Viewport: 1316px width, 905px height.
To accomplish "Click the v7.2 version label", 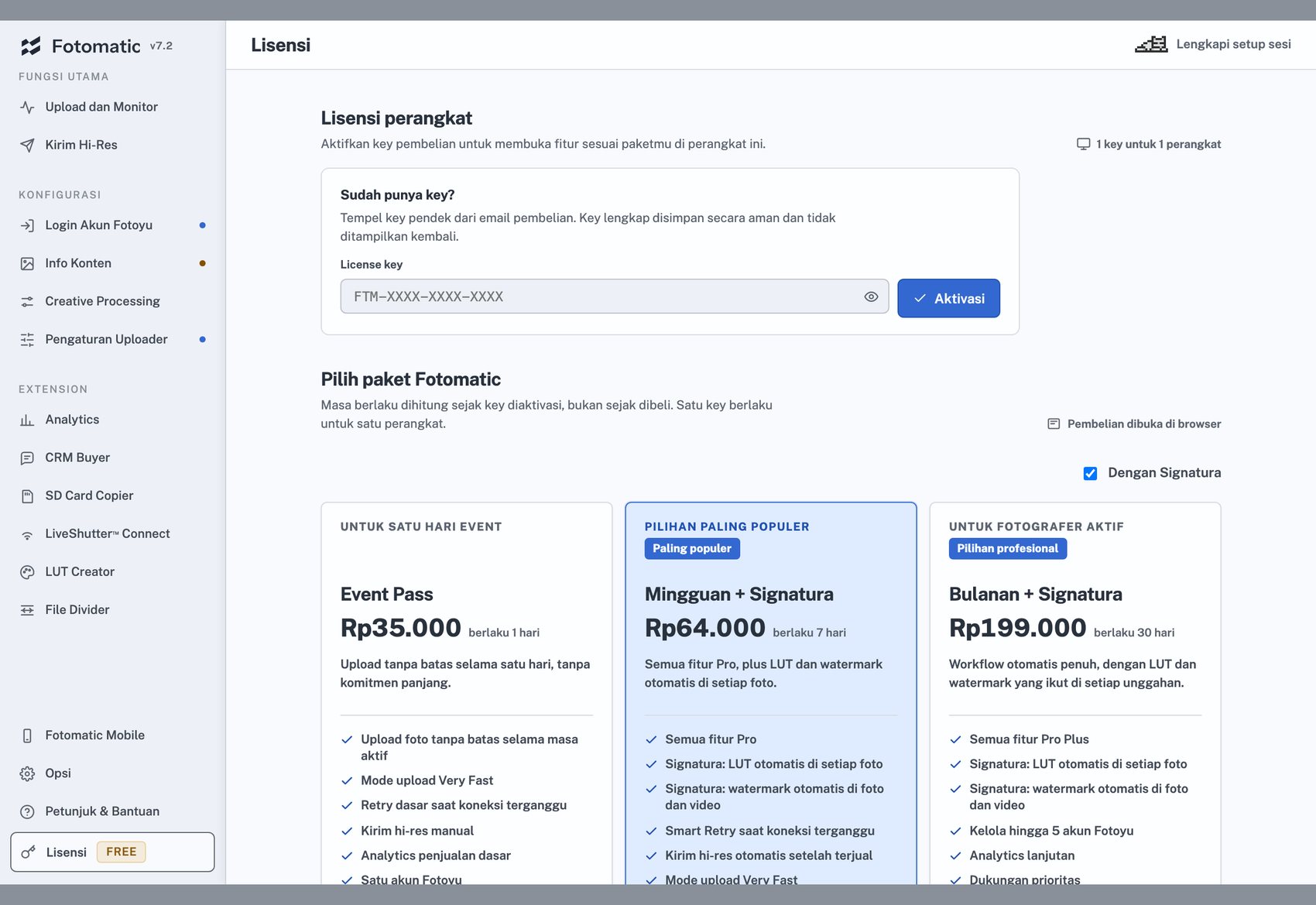I will point(161,46).
